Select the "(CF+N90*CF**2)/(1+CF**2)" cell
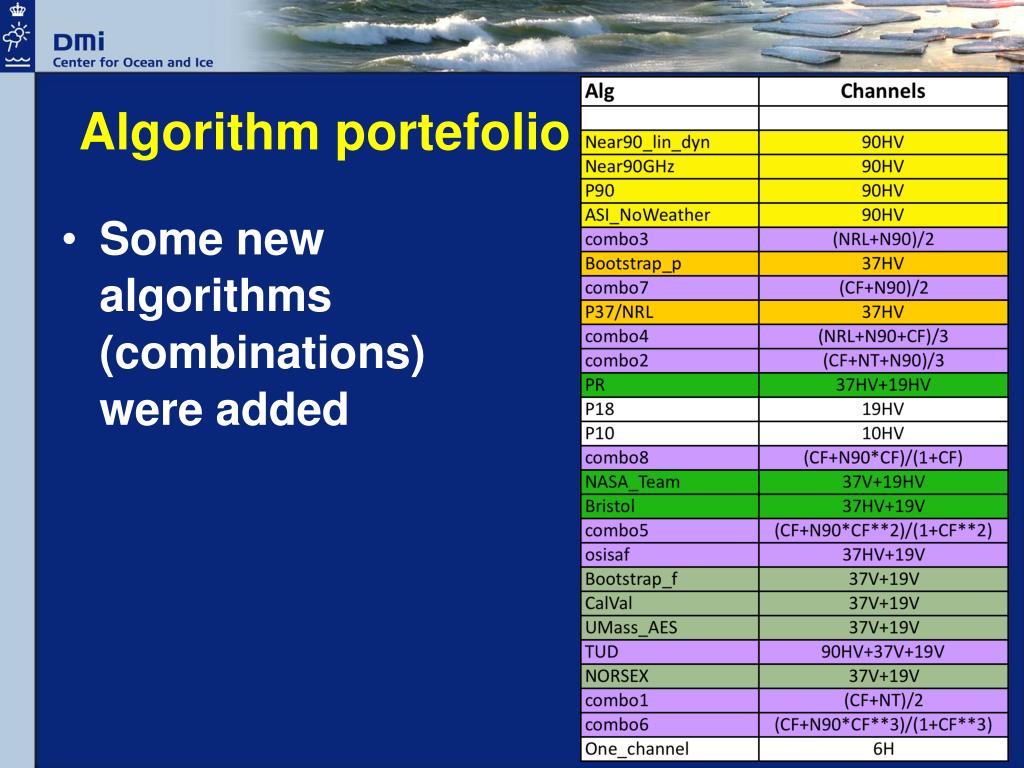 tap(883, 530)
